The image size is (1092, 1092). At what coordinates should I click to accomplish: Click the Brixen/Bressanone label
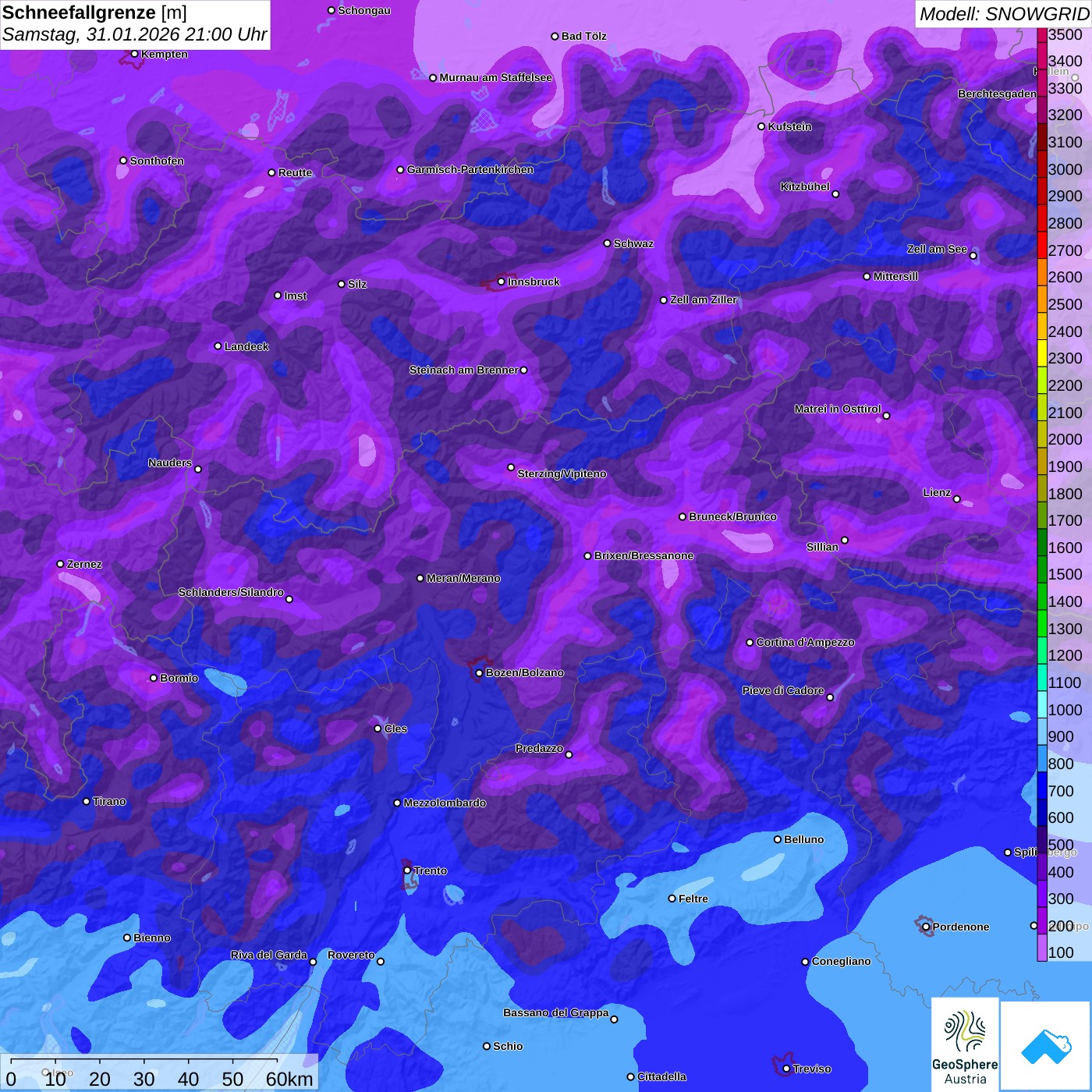(x=643, y=555)
